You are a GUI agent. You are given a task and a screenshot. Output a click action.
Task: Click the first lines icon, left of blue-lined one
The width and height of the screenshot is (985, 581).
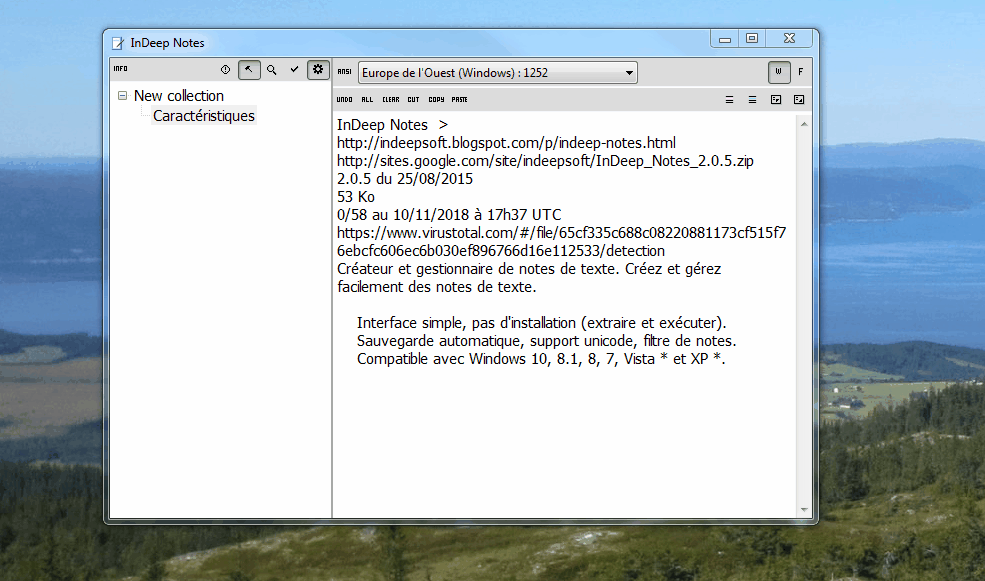click(731, 100)
